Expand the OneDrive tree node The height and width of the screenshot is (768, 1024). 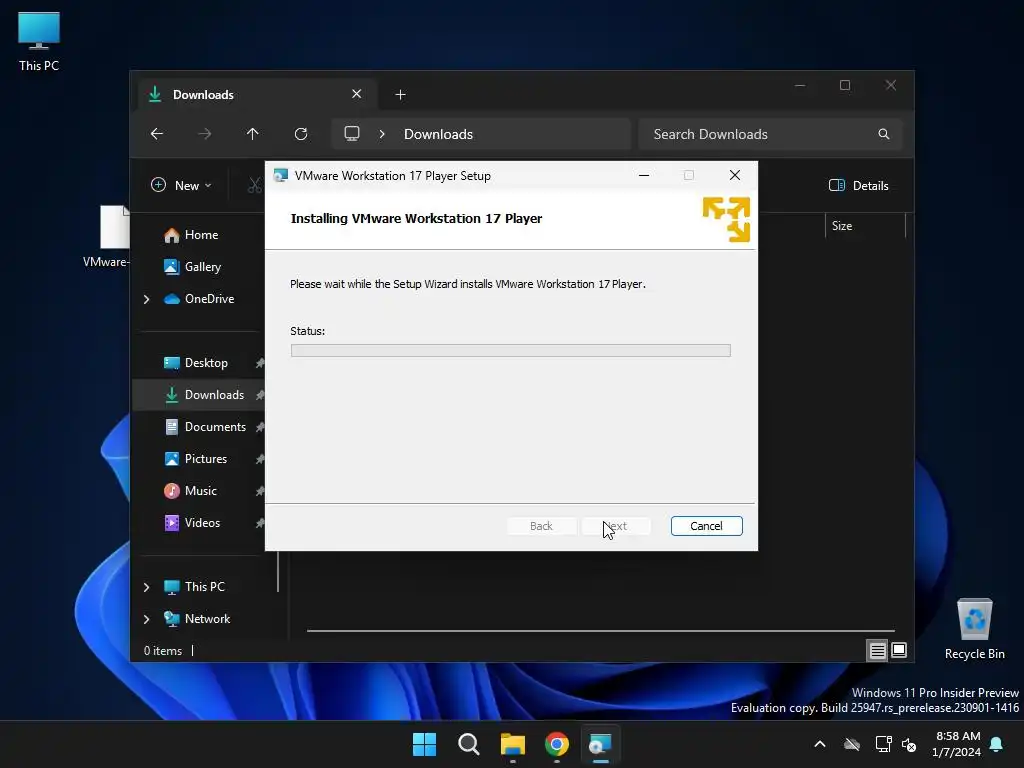(146, 299)
